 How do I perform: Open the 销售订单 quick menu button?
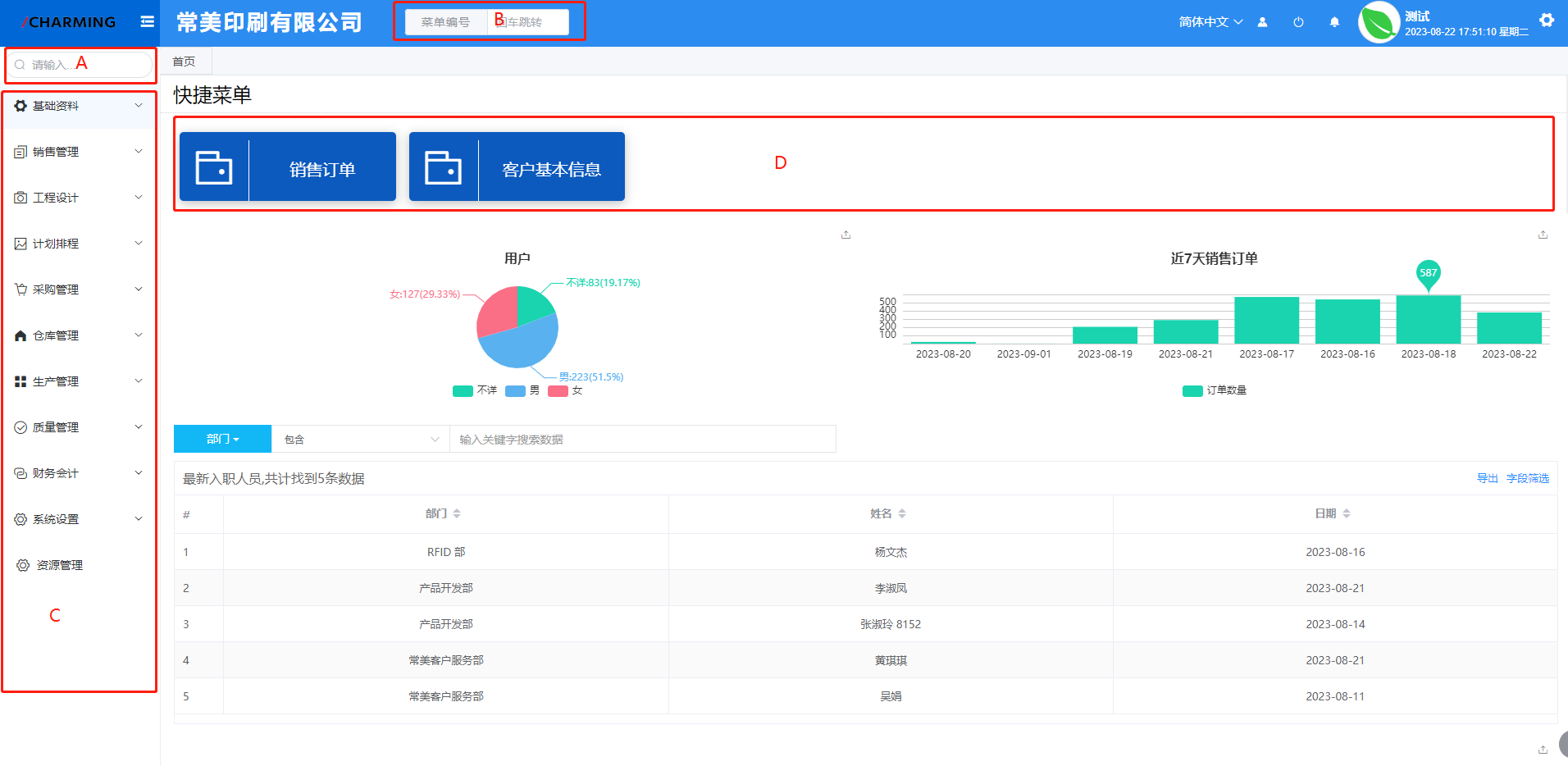point(288,166)
